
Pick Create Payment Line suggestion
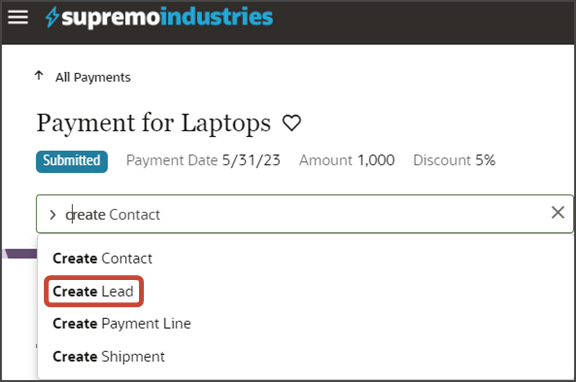click(122, 324)
